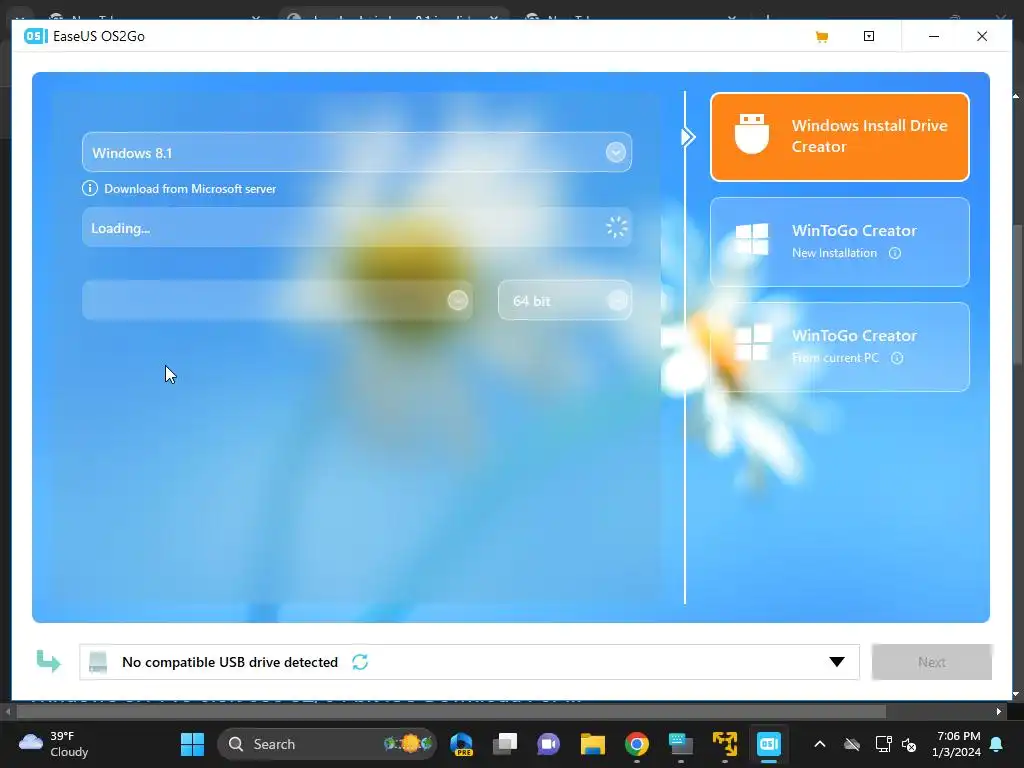Screen dimensions: 1024x768
Task: Click the 'Download from Microsoft server' label
Action: [190, 189]
